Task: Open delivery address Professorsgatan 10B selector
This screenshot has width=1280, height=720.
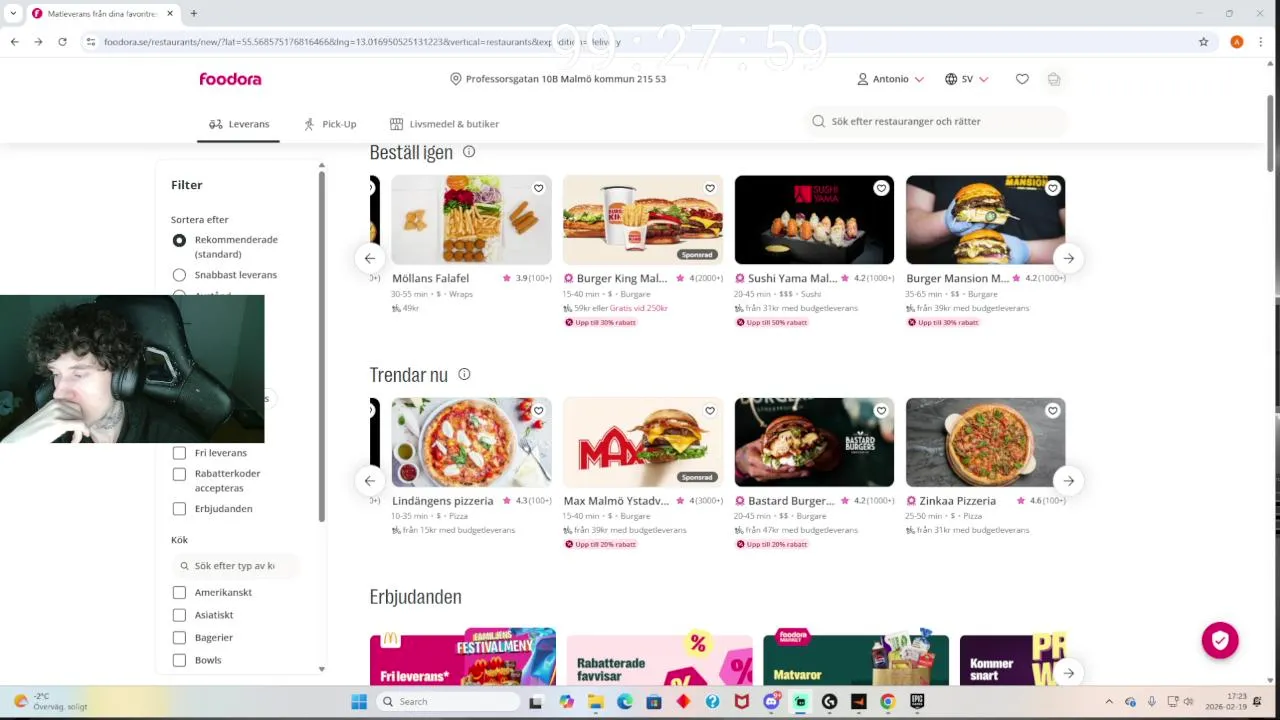Action: click(558, 79)
